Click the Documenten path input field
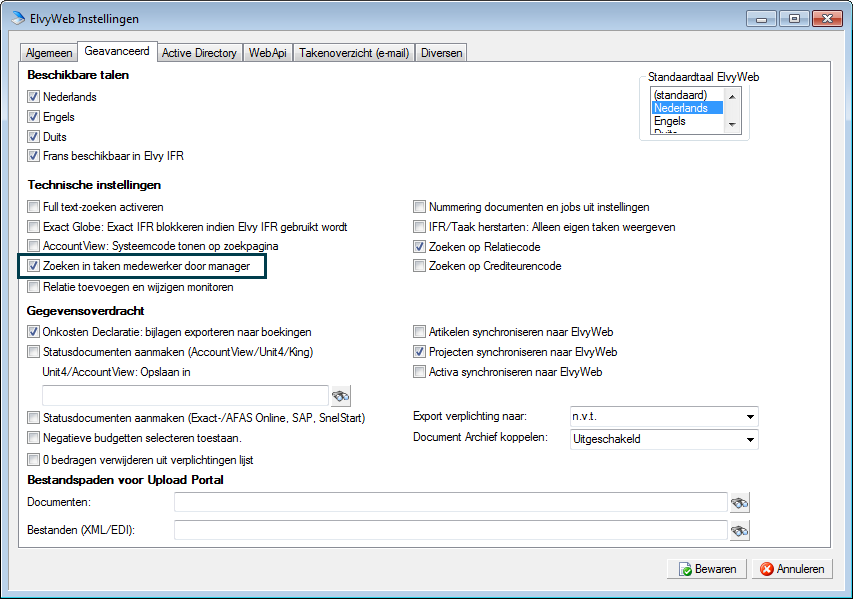Viewport: 853px width, 599px height. 450,502
